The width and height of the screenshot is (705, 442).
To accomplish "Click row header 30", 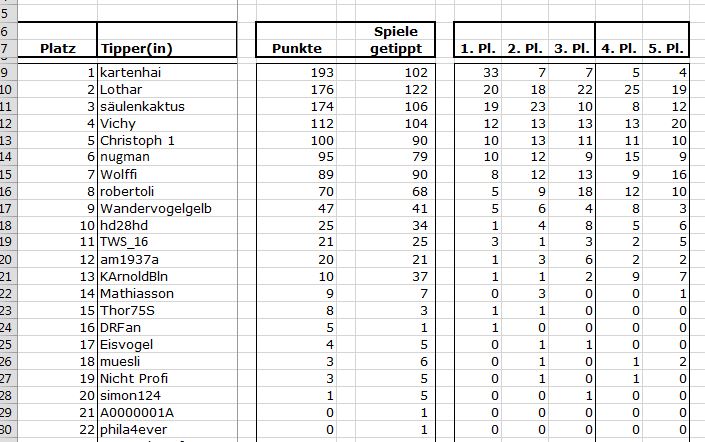I will click(x=7, y=429).
